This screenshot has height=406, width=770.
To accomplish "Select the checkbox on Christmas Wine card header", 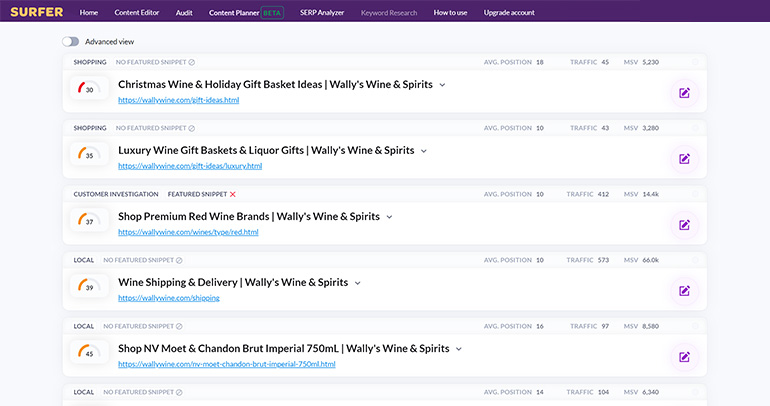I will (695, 62).
